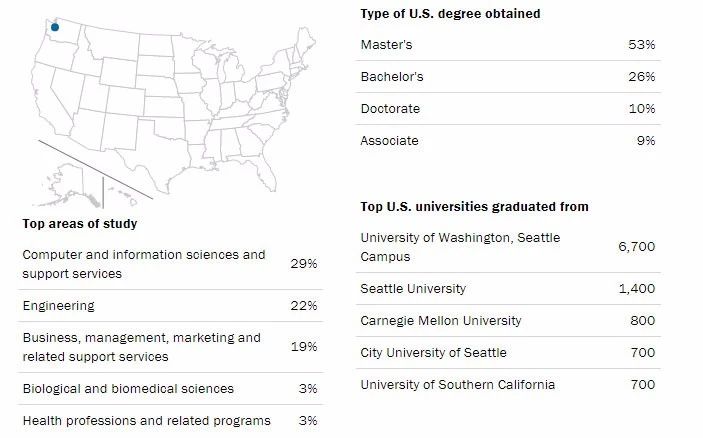Click University of Southern California entry
Viewport: 703px width, 438px height.
coord(457,385)
